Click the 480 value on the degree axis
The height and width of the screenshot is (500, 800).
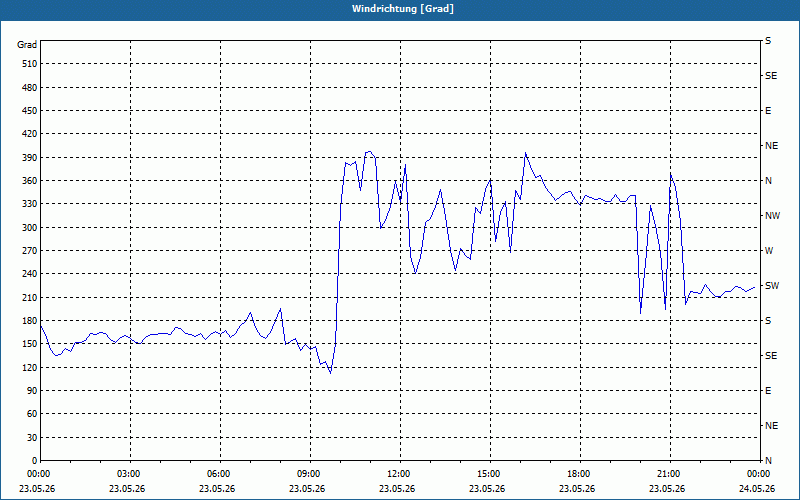30,88
